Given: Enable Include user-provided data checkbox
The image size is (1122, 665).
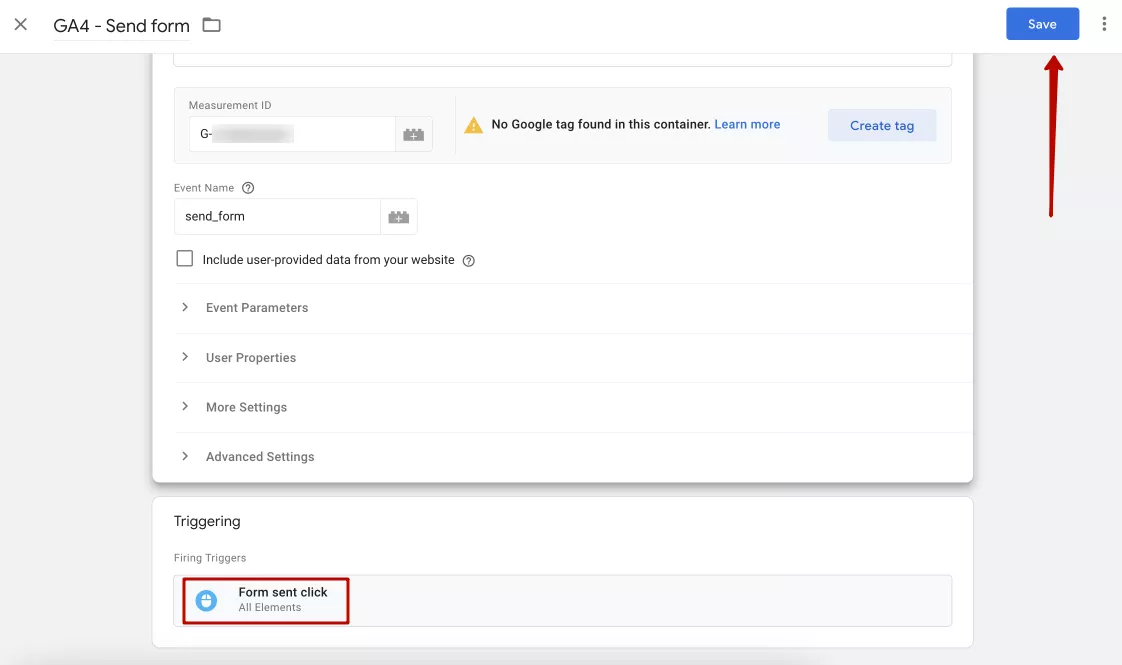Looking at the screenshot, I should click(185, 258).
